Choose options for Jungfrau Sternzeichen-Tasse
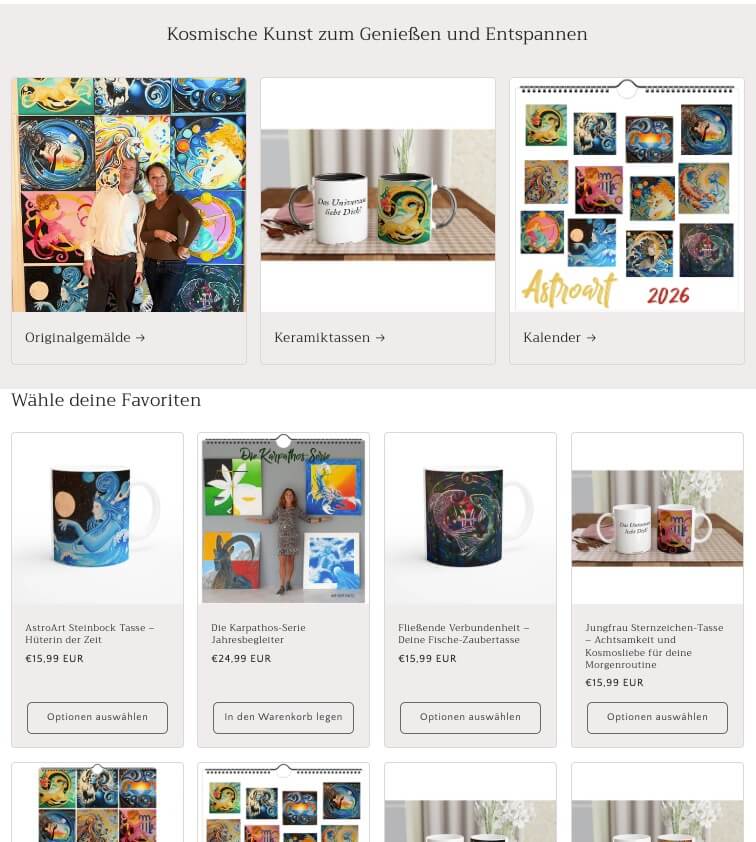Screen dimensions: 756x842 pos(657,717)
